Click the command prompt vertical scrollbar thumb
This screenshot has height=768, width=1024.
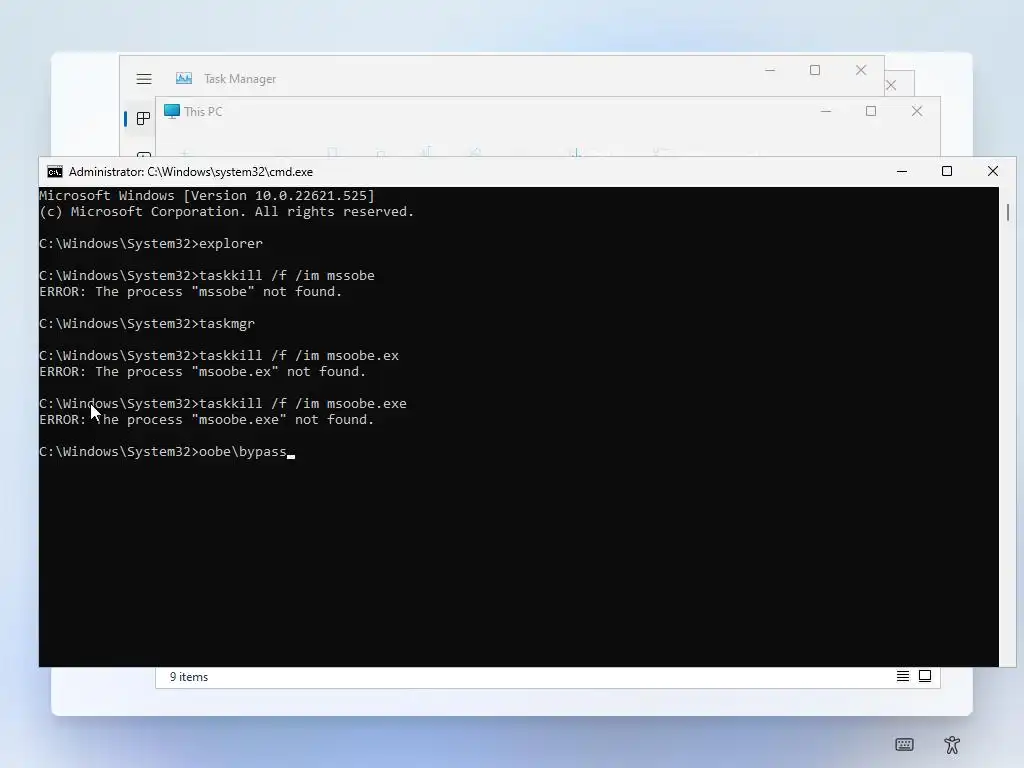tap(1008, 212)
